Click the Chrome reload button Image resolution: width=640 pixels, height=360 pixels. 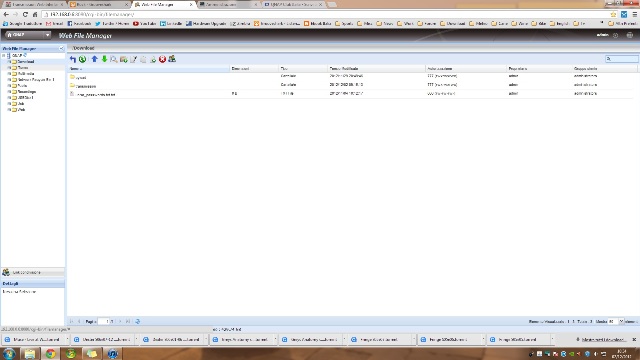(25, 14)
